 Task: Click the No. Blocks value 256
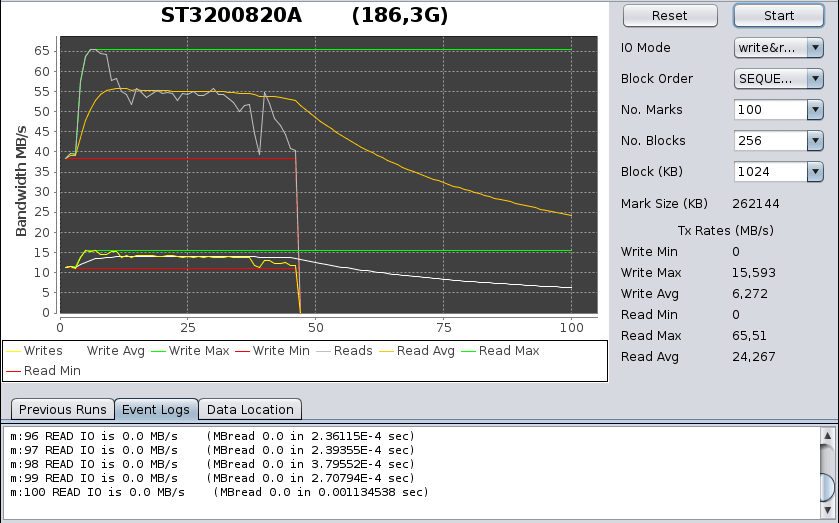click(771, 141)
